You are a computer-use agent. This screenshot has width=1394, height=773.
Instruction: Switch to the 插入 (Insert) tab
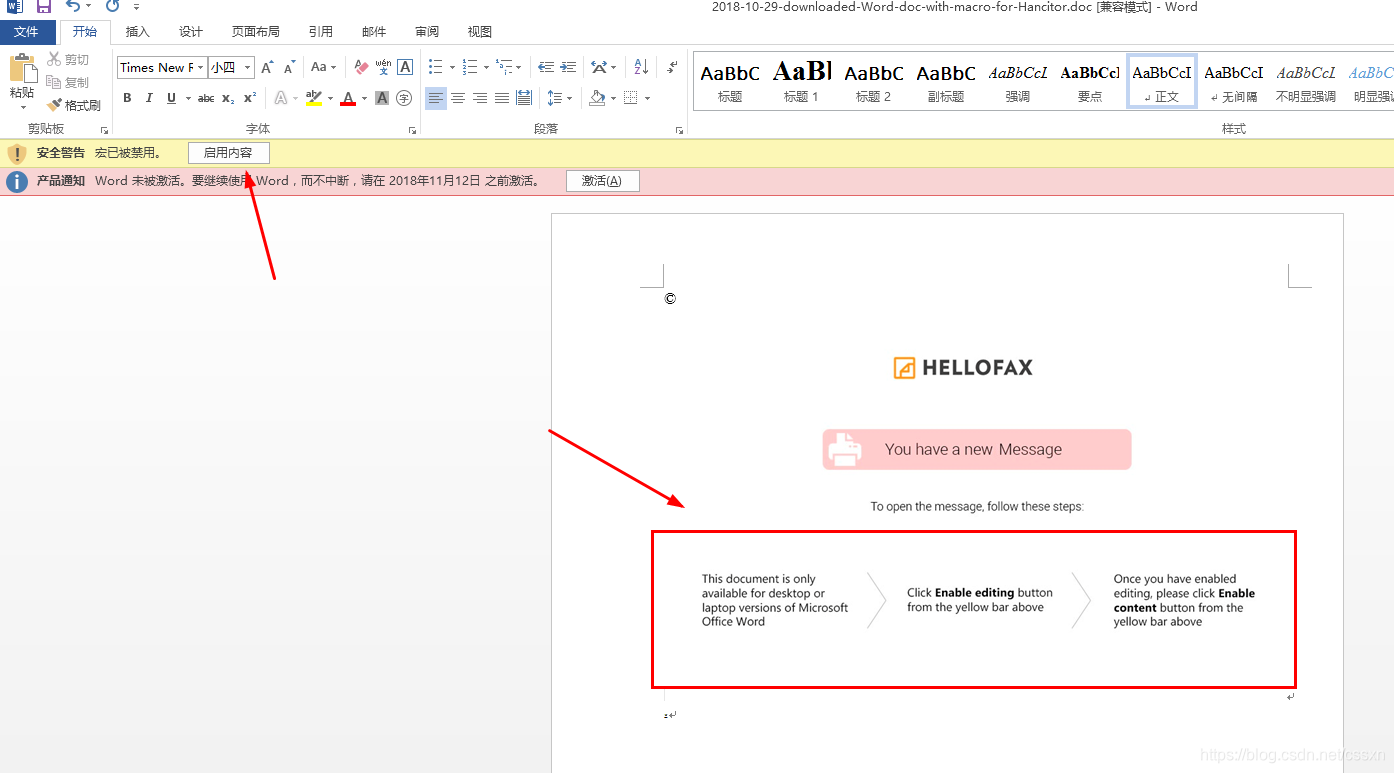[x=137, y=32]
